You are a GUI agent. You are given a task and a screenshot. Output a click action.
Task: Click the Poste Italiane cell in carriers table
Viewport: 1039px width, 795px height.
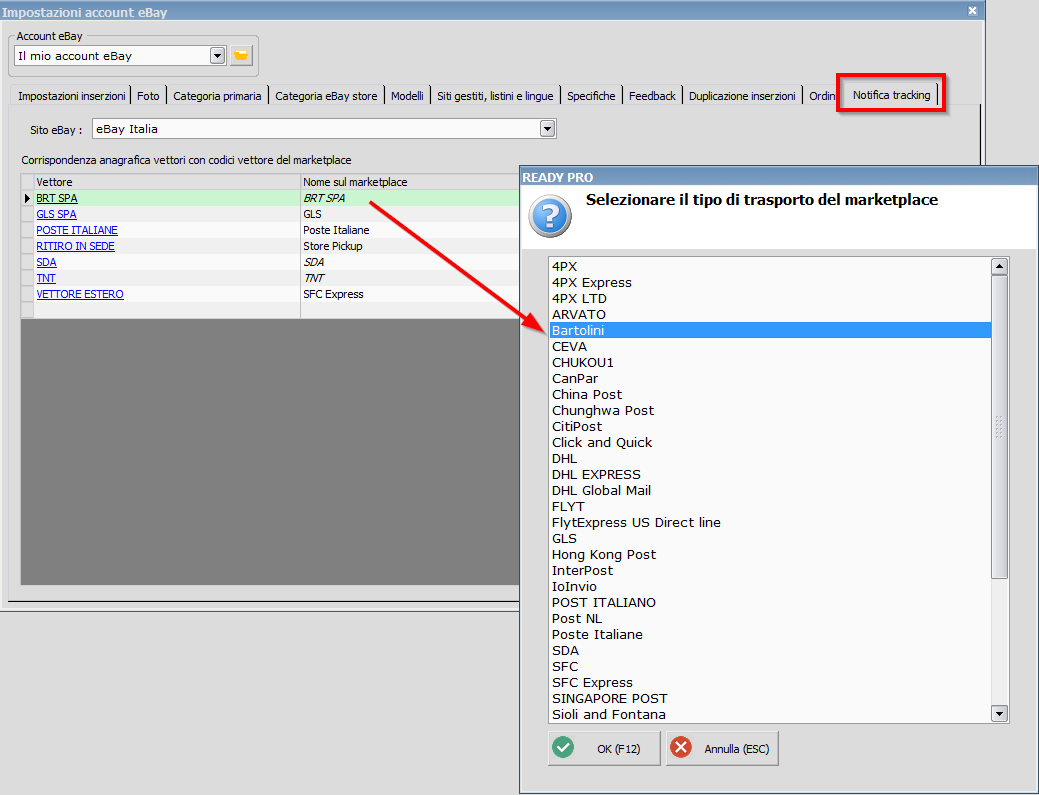410,230
